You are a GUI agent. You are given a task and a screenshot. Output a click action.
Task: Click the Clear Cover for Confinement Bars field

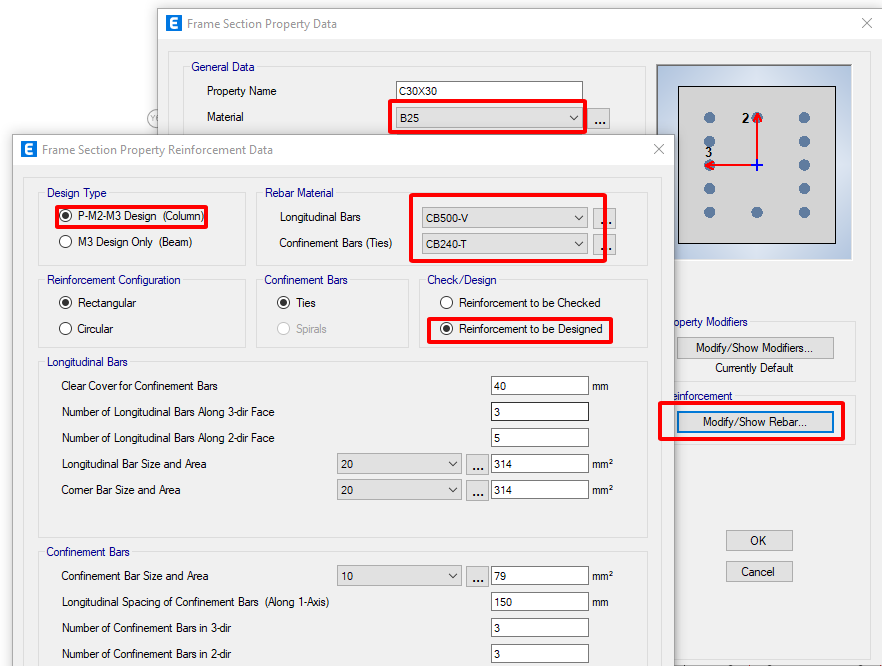click(x=539, y=386)
